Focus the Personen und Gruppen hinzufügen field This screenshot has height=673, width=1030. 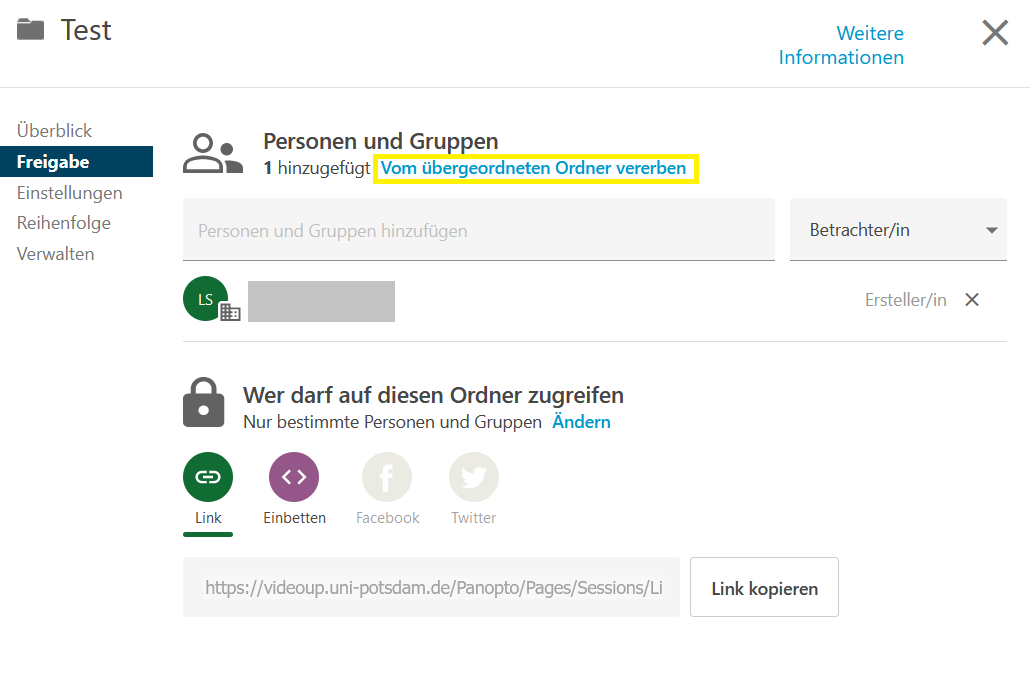[478, 231]
